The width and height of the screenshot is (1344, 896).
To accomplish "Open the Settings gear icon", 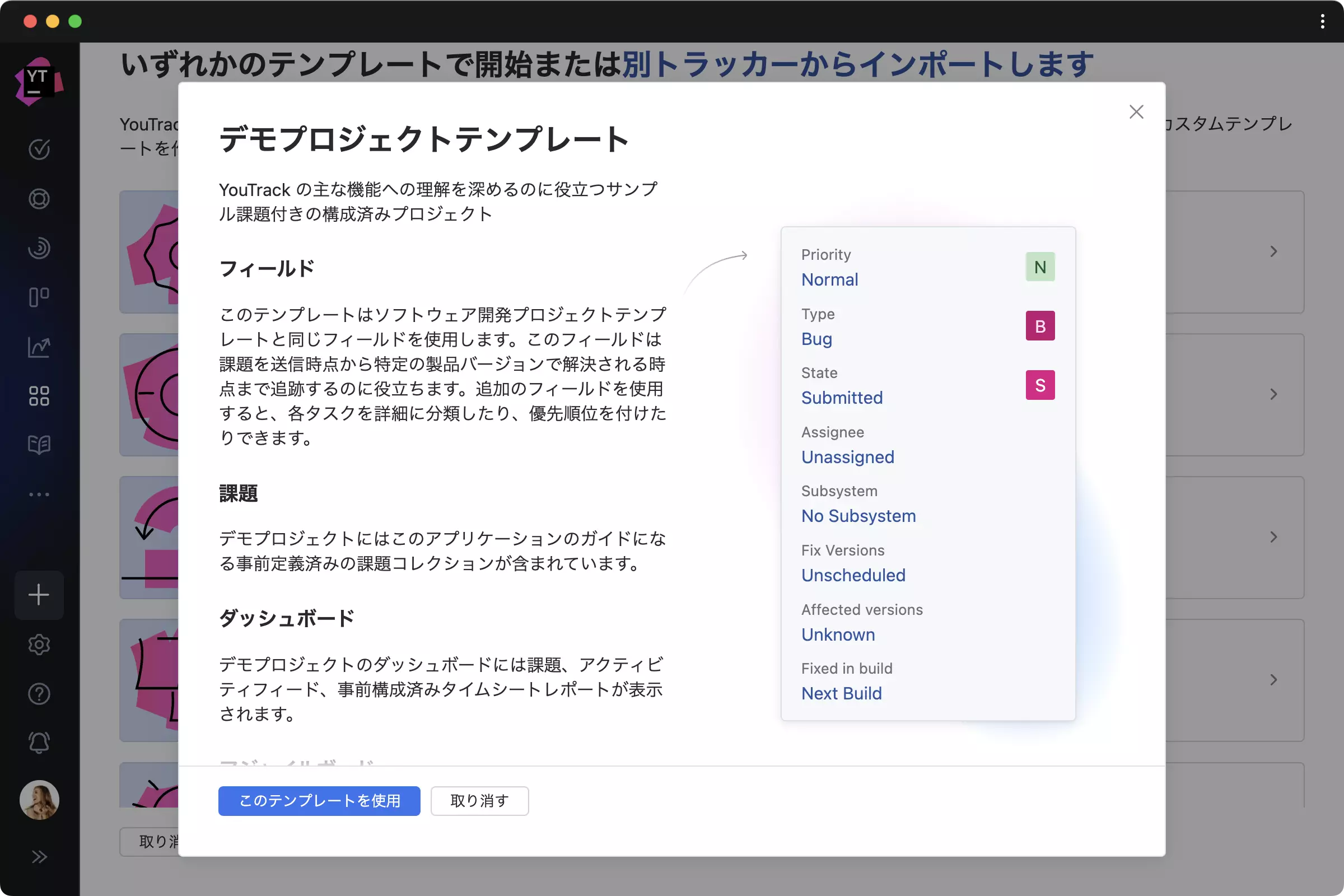I will click(x=39, y=645).
